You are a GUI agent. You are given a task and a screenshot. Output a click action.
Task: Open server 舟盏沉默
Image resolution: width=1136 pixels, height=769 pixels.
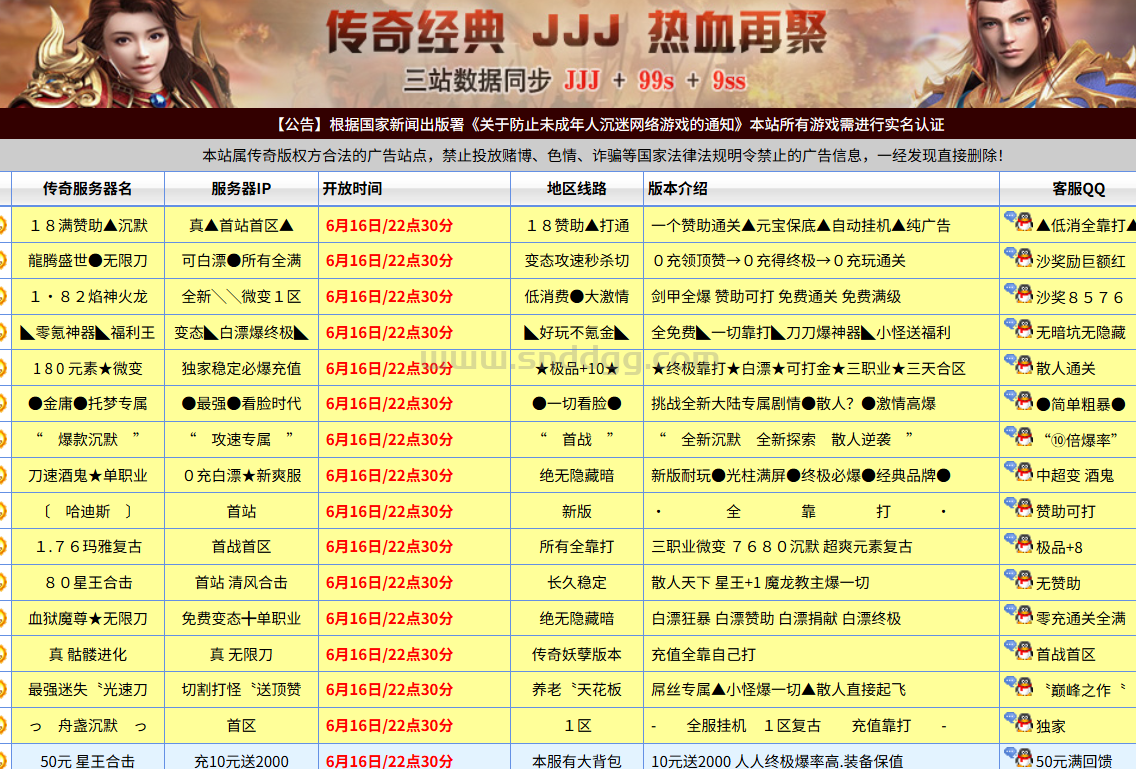pos(88,726)
